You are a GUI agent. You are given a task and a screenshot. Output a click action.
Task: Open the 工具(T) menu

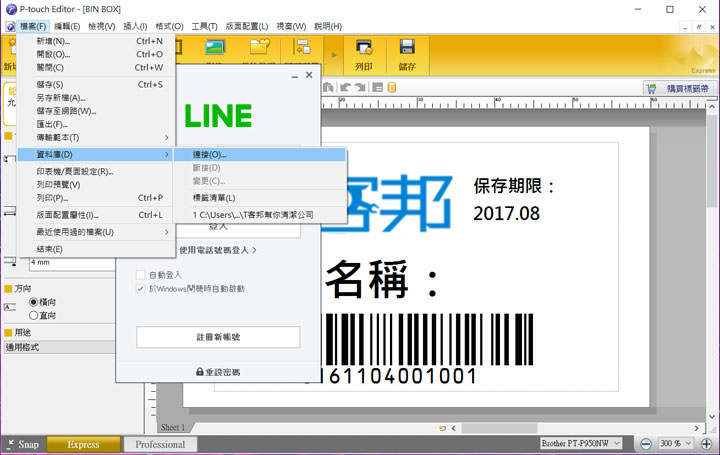click(x=204, y=26)
